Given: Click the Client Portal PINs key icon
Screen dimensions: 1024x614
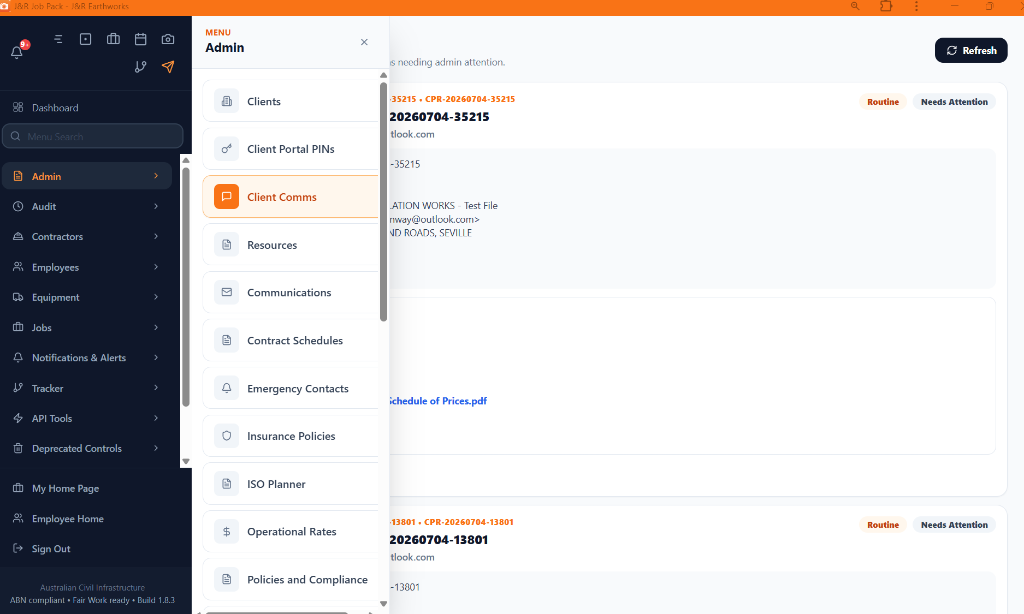Looking at the screenshot, I should [227, 149].
